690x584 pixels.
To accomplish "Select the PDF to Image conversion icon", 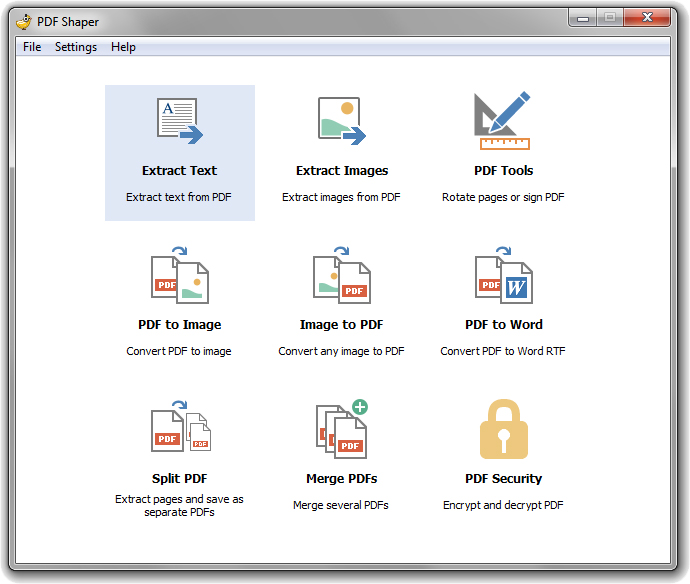I will [x=180, y=275].
